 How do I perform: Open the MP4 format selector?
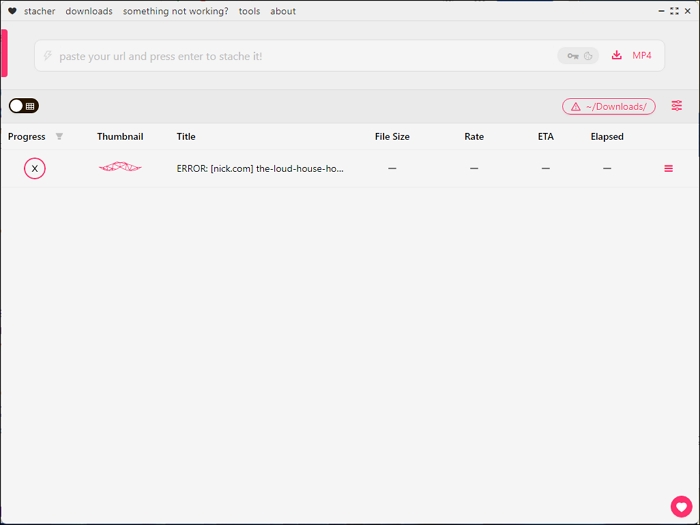coord(641,56)
